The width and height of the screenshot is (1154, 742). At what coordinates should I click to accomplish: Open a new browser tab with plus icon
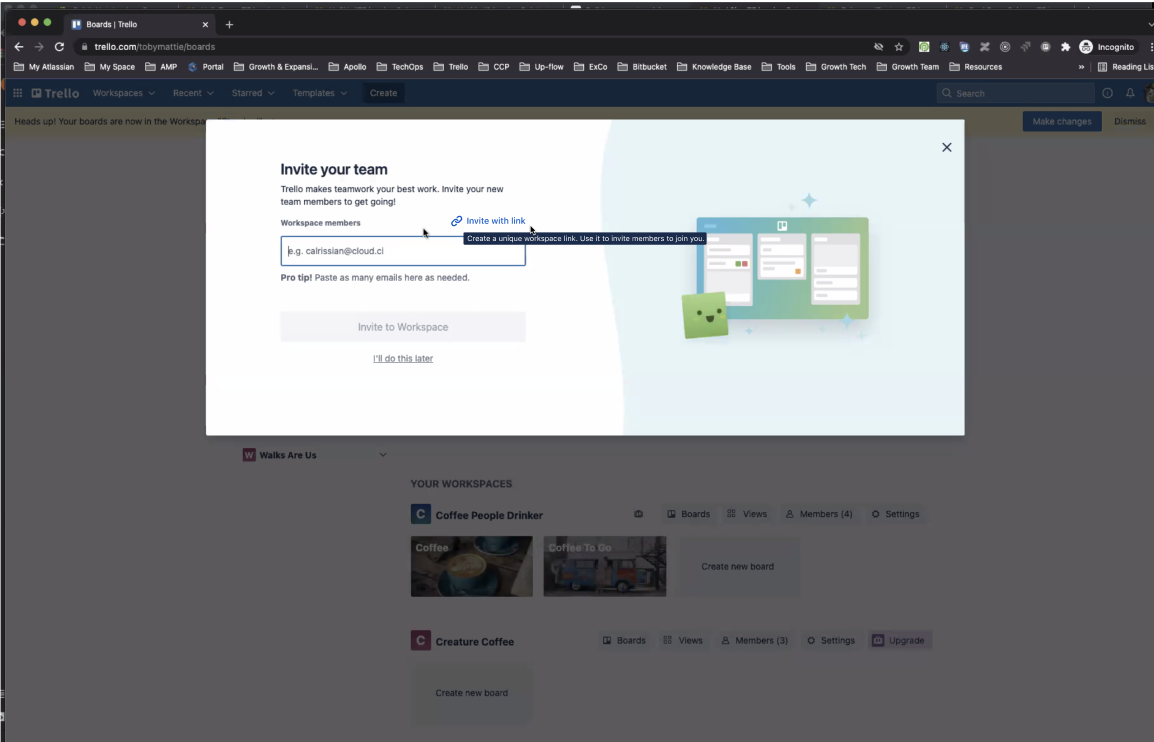pyautogui.click(x=229, y=24)
